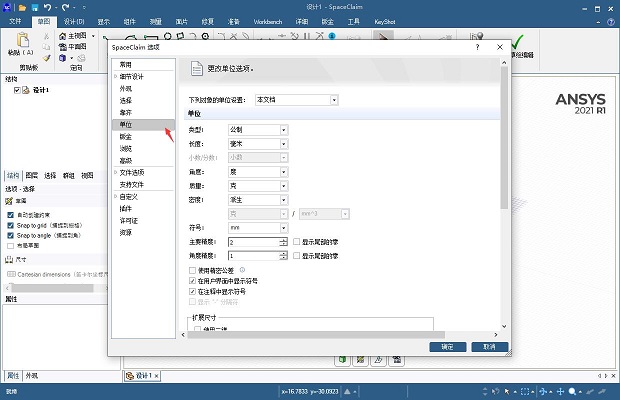Viewport: 620px width, 400px height.
Task: Click the info icon beside 使用精密公差
Action: coord(242,270)
